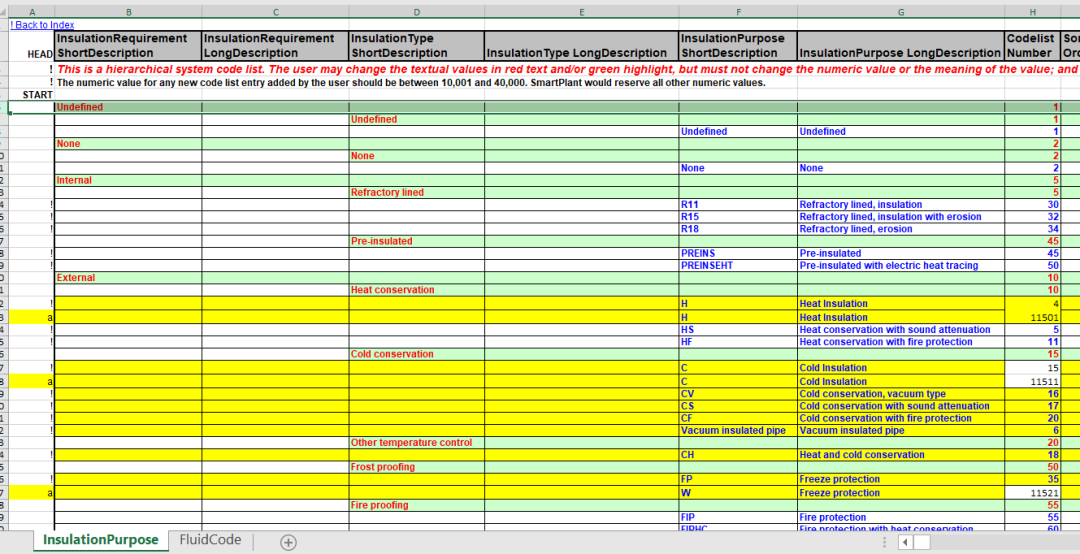Image resolution: width=1080 pixels, height=554 pixels.
Task: Select the InsulationPurpose sheet tab
Action: [x=101, y=540]
